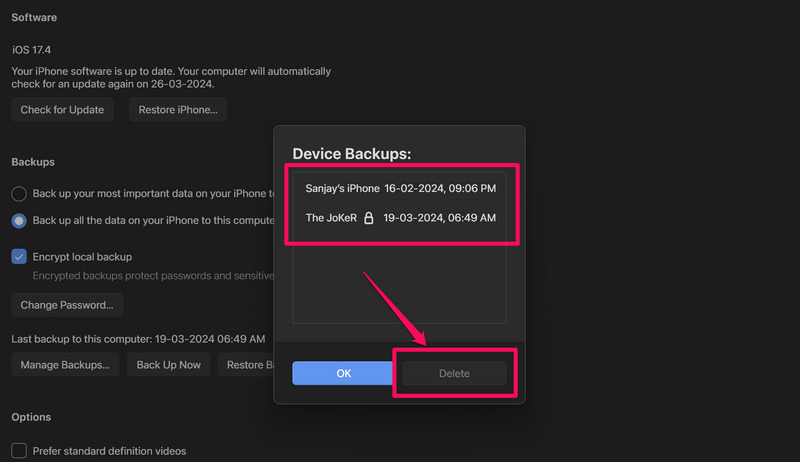The height and width of the screenshot is (462, 800).
Task: Click empty area of backups list
Action: pyautogui.click(x=399, y=285)
